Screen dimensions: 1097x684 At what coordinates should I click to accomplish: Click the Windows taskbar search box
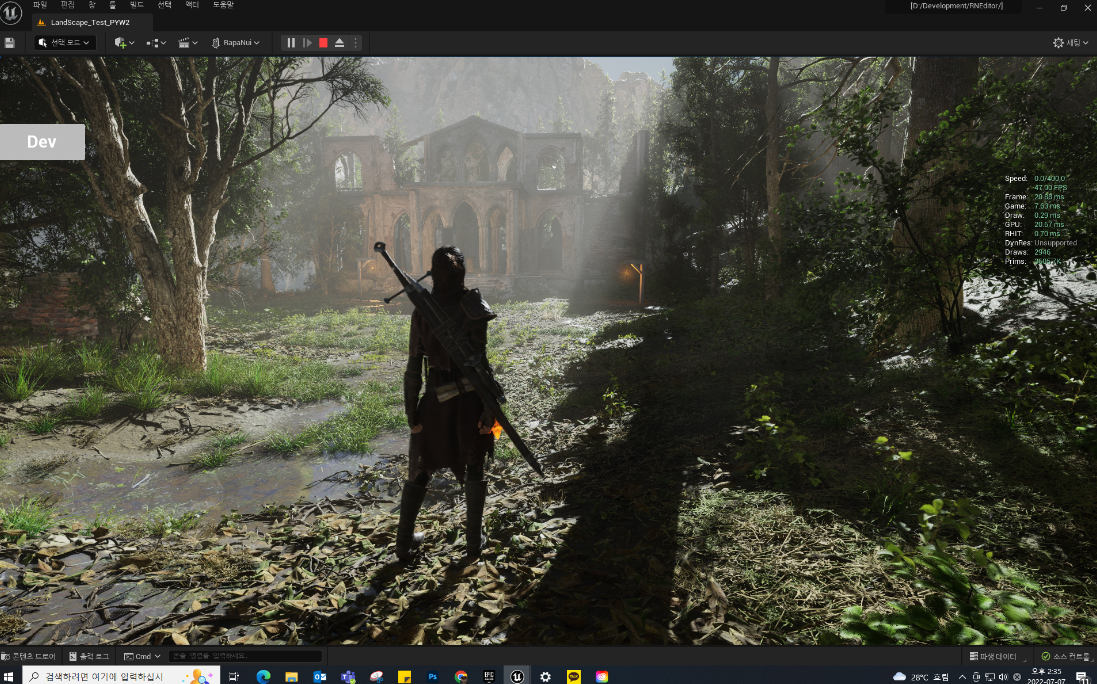[121, 676]
